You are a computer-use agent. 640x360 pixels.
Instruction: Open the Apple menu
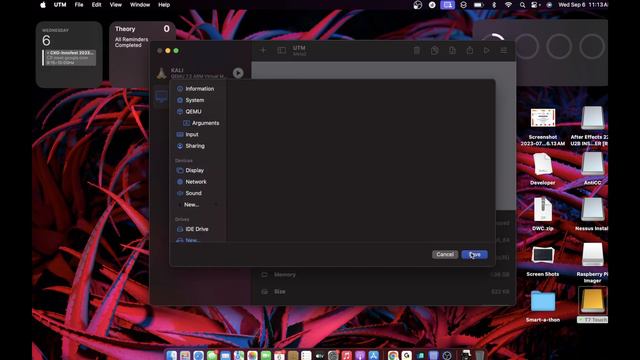[43, 5]
